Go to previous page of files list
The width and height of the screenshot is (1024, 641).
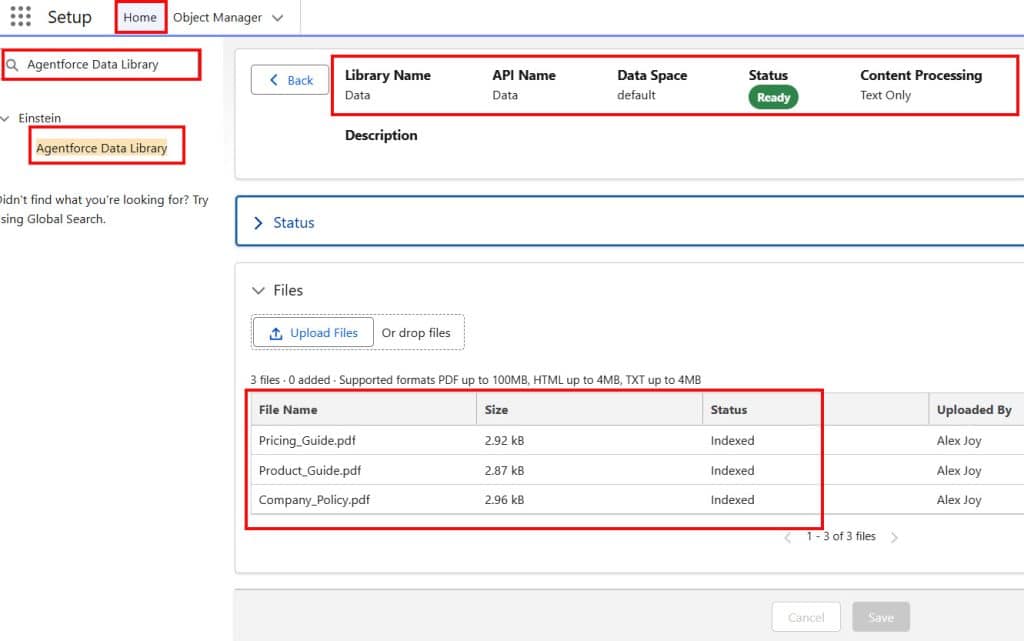tap(788, 537)
